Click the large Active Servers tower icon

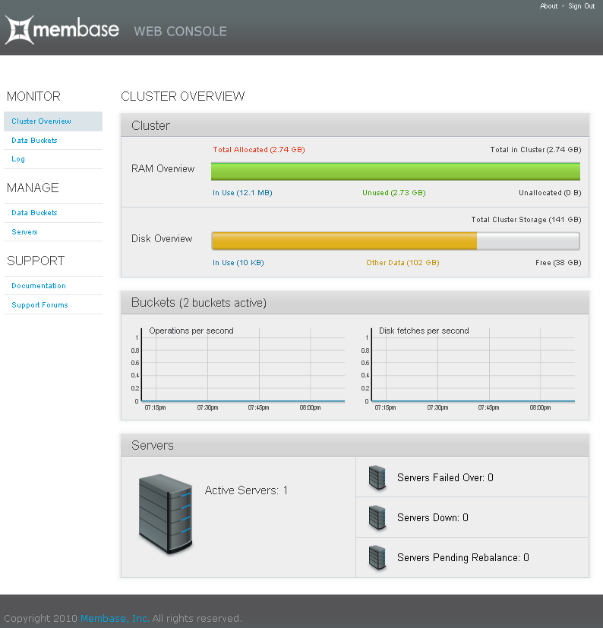[x=165, y=514]
